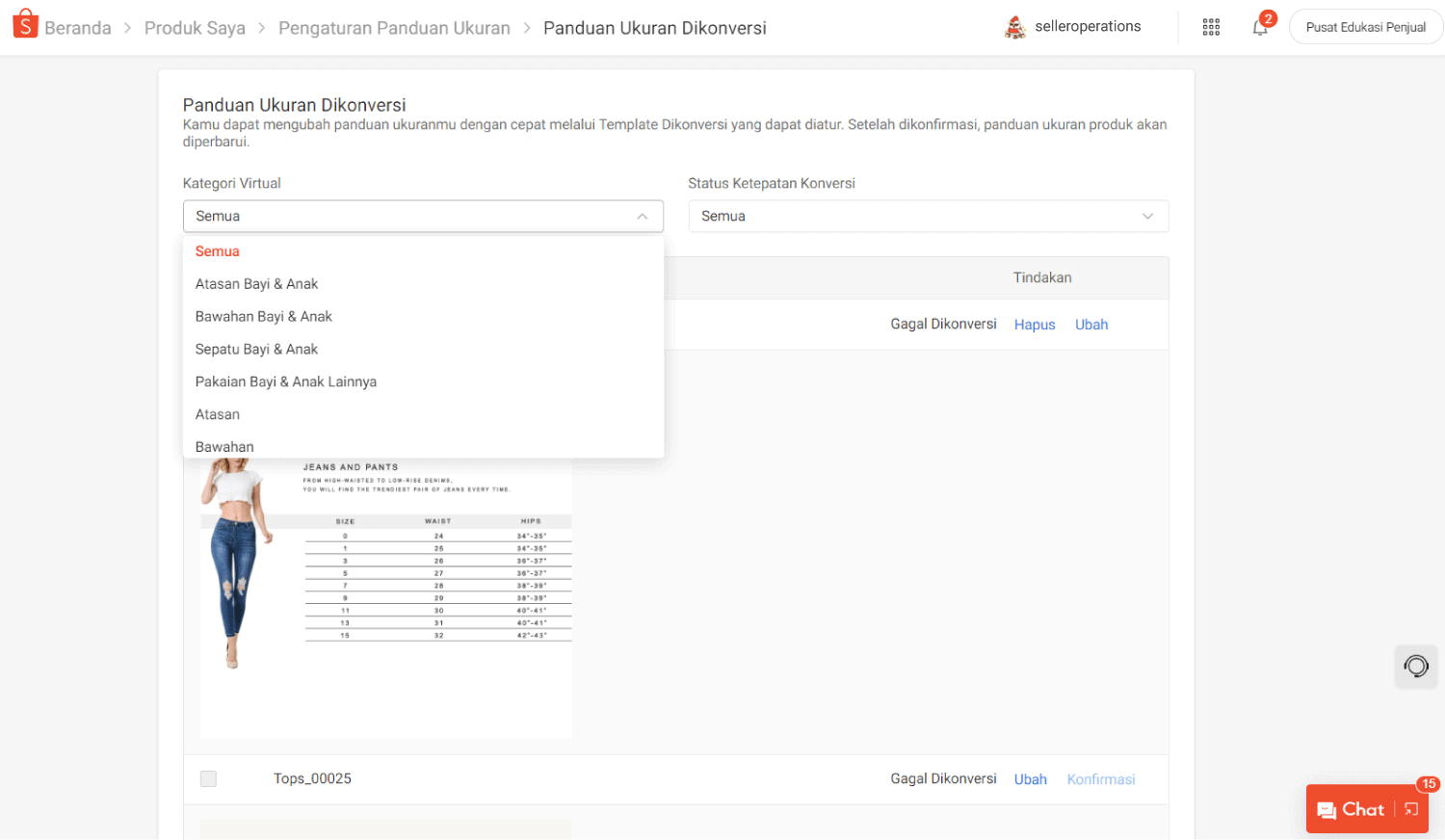Go to Beranda from the breadcrumb
The height and width of the screenshot is (840, 1445).
coord(78,28)
